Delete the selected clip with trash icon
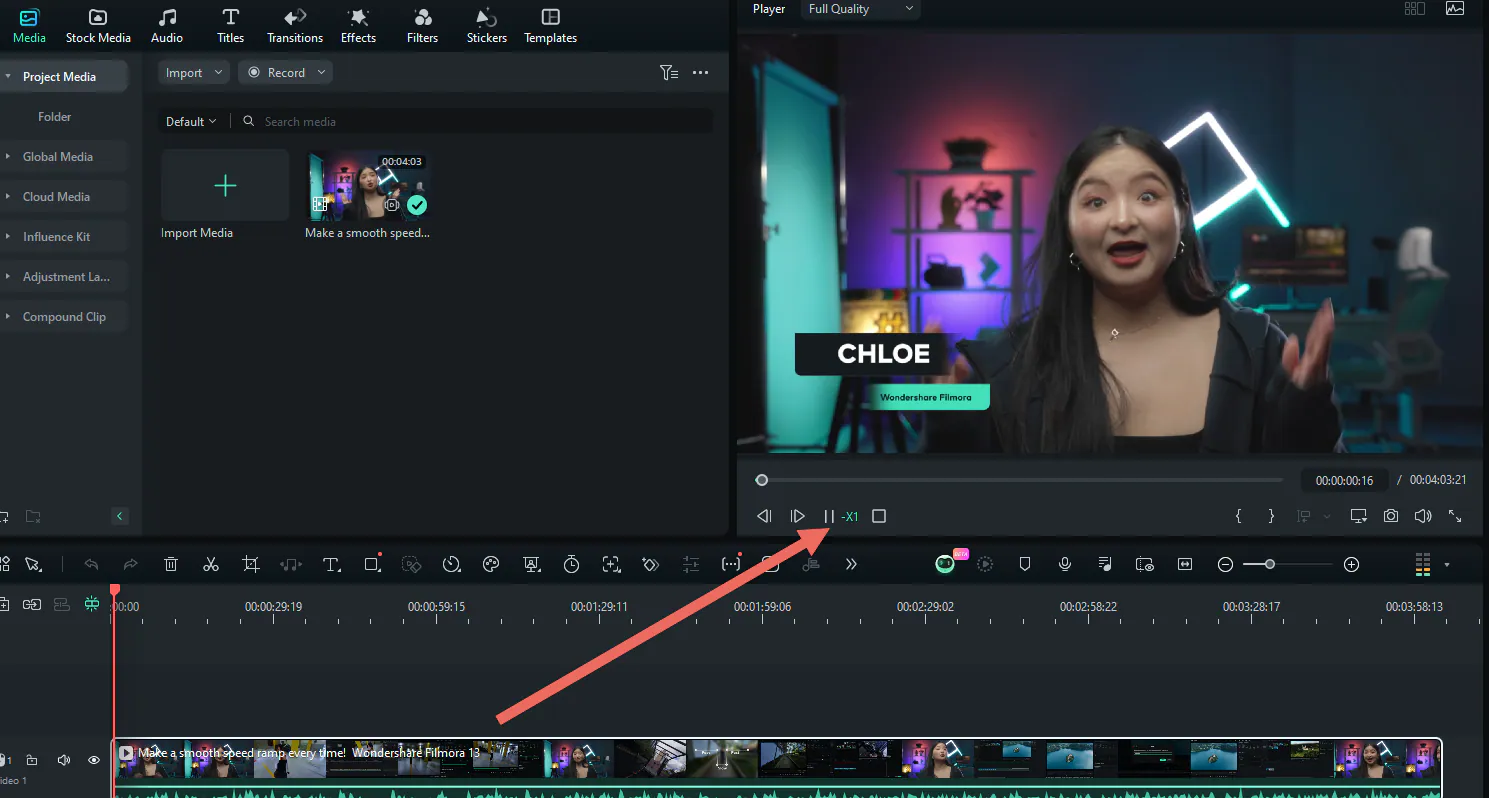 coord(171,565)
